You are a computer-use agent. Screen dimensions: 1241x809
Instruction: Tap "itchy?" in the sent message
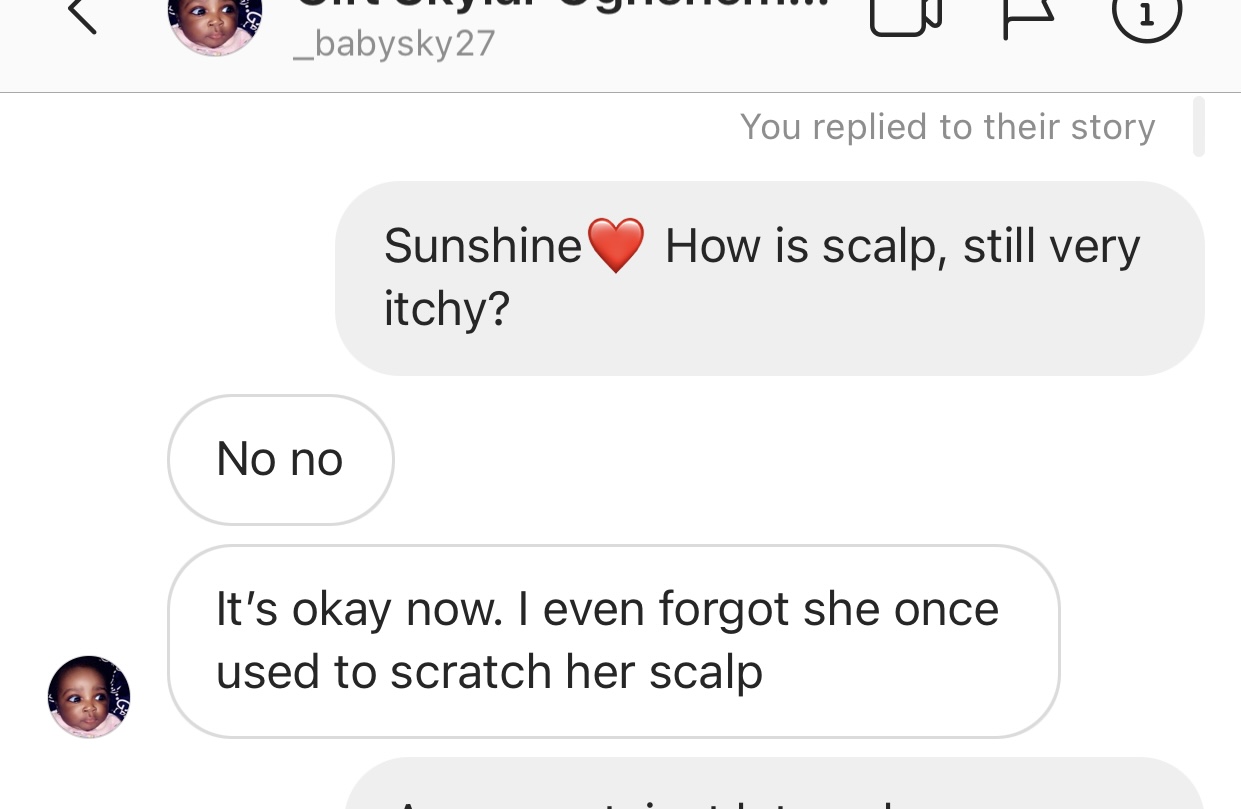point(447,309)
